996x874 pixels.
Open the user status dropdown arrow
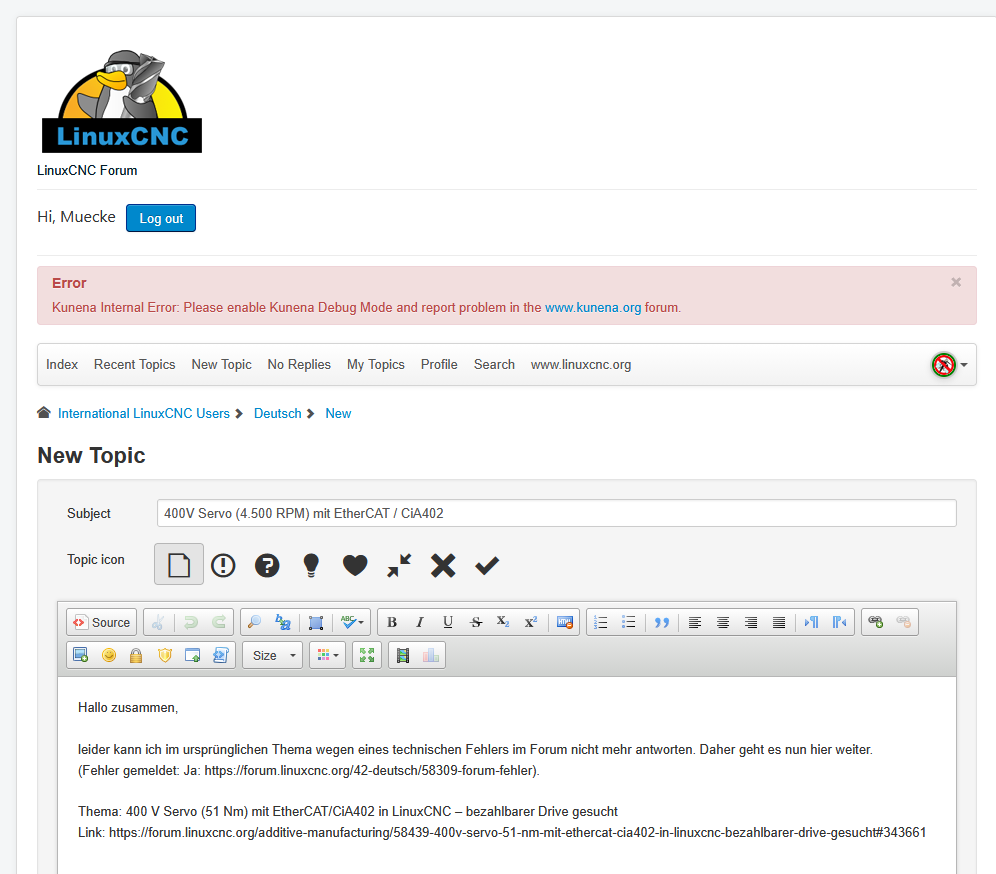pos(964,365)
